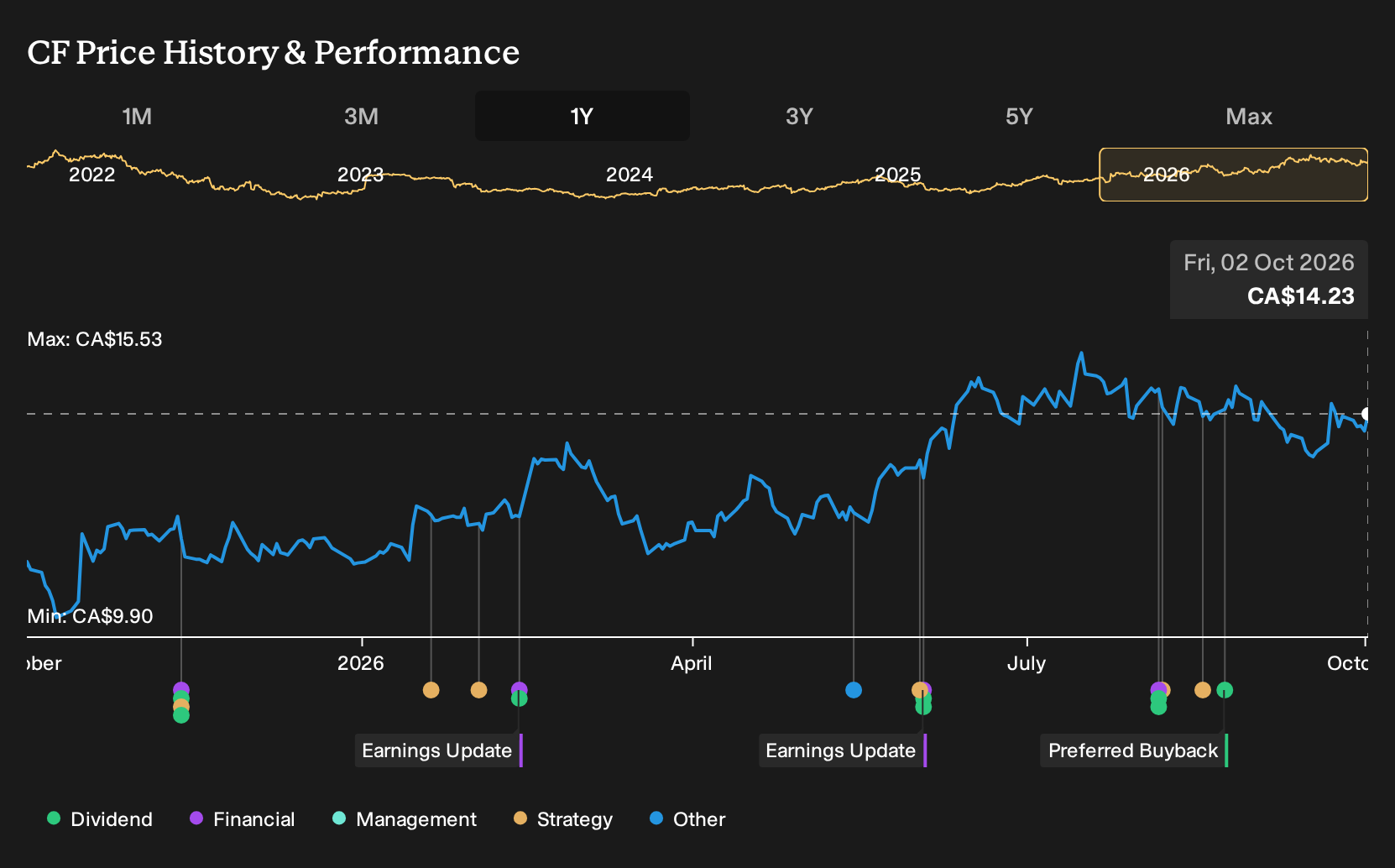Switch to the 3Y time range

799,116
